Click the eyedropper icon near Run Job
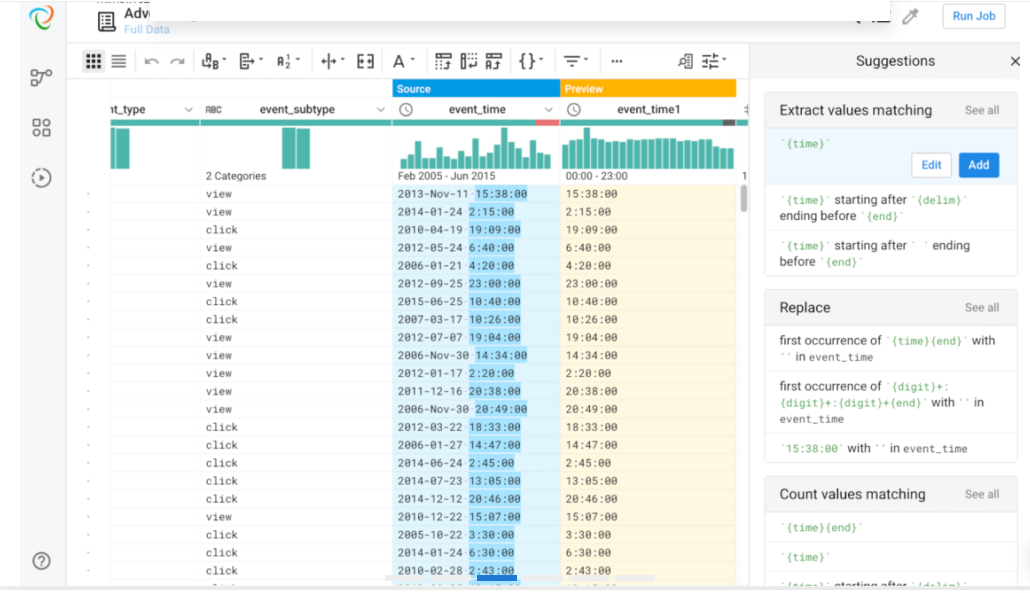This screenshot has height=593, width=1030. click(910, 16)
